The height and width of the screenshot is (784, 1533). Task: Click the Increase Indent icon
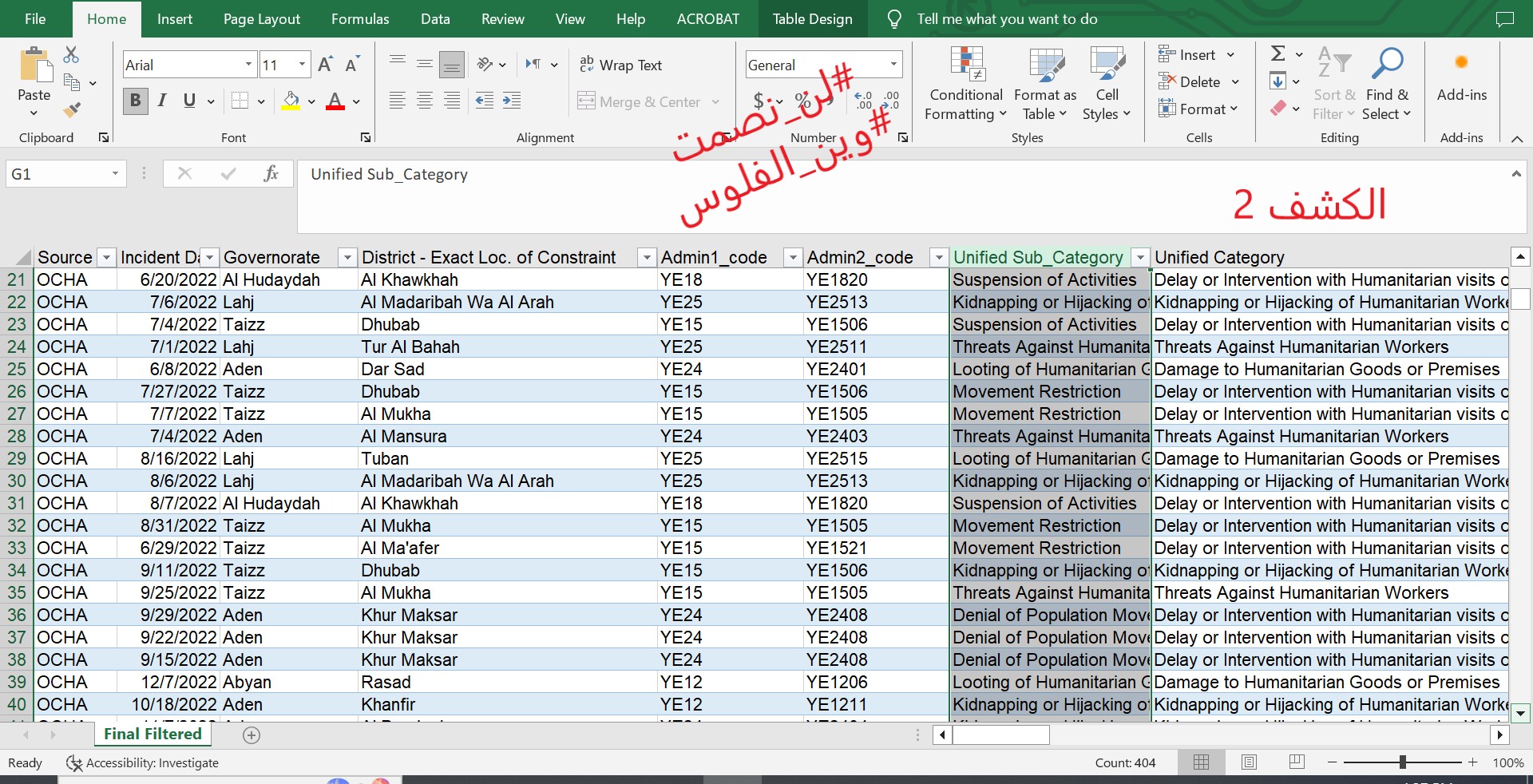[x=511, y=101]
